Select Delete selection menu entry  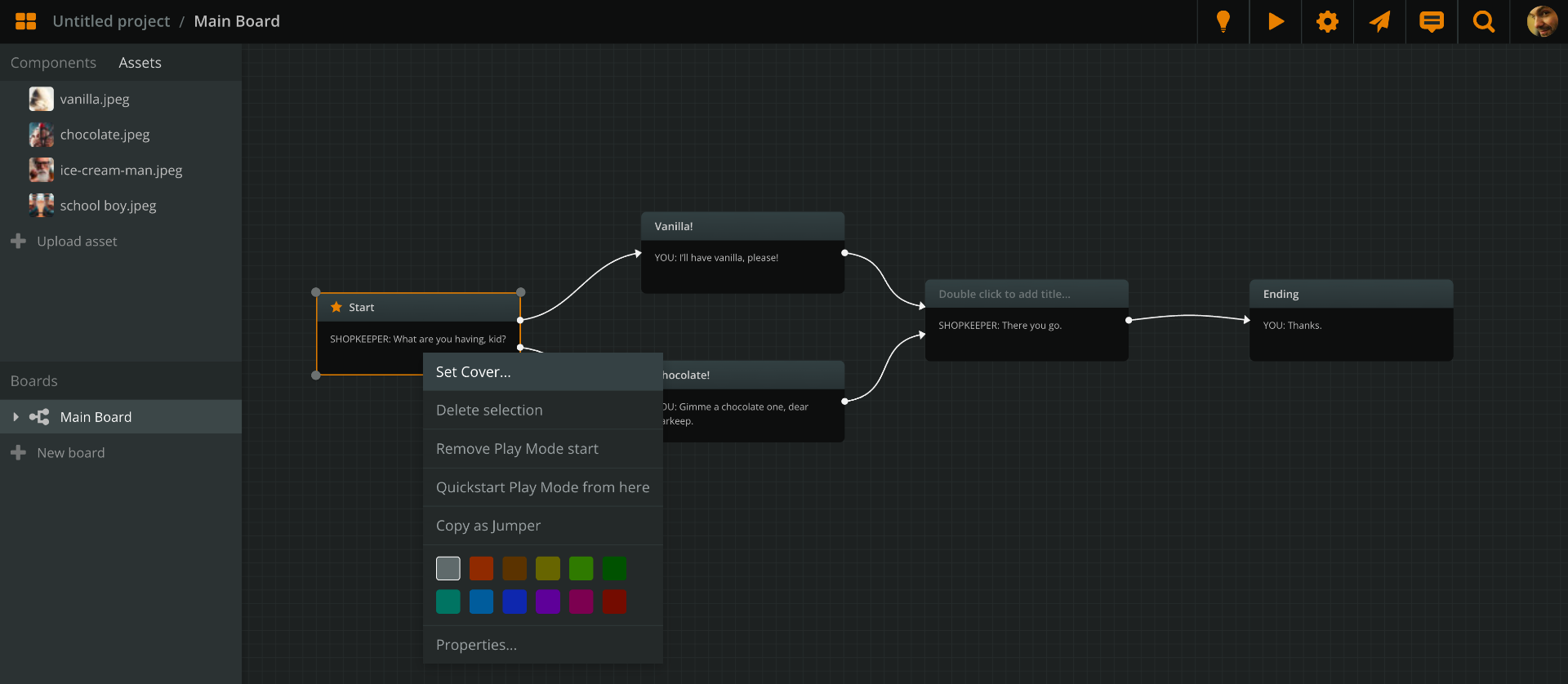tap(489, 411)
